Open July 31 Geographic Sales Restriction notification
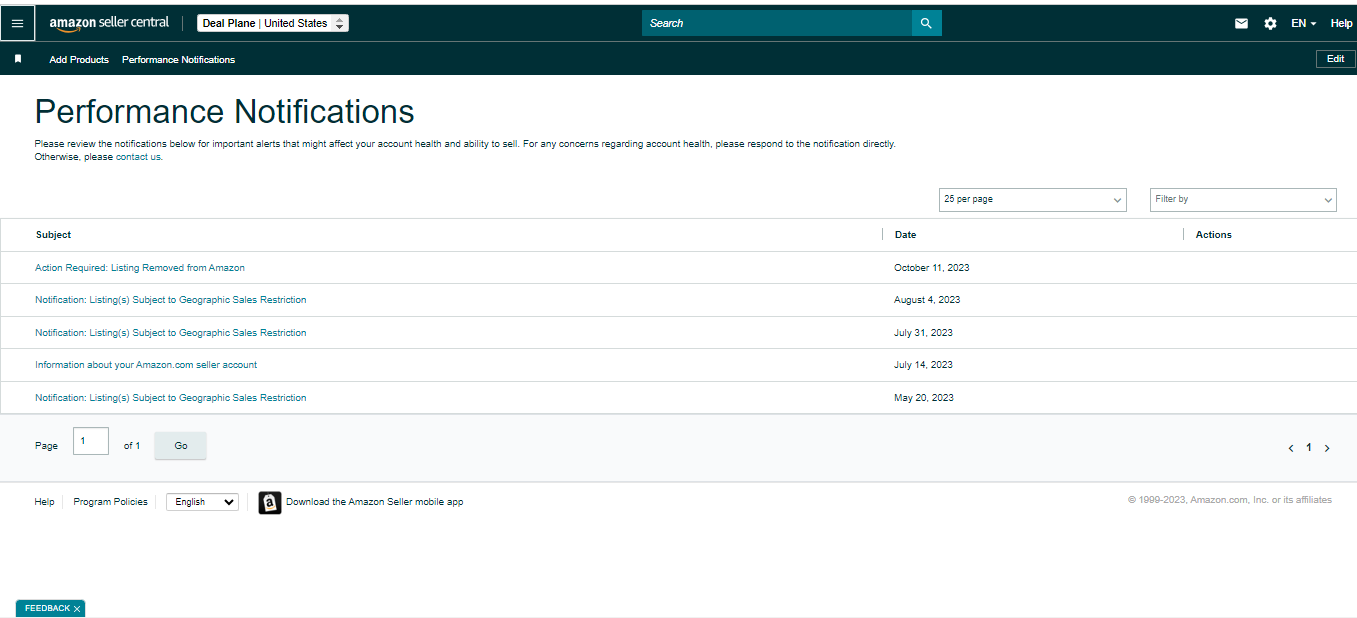Viewport: 1357px width, 618px height. click(x=171, y=333)
